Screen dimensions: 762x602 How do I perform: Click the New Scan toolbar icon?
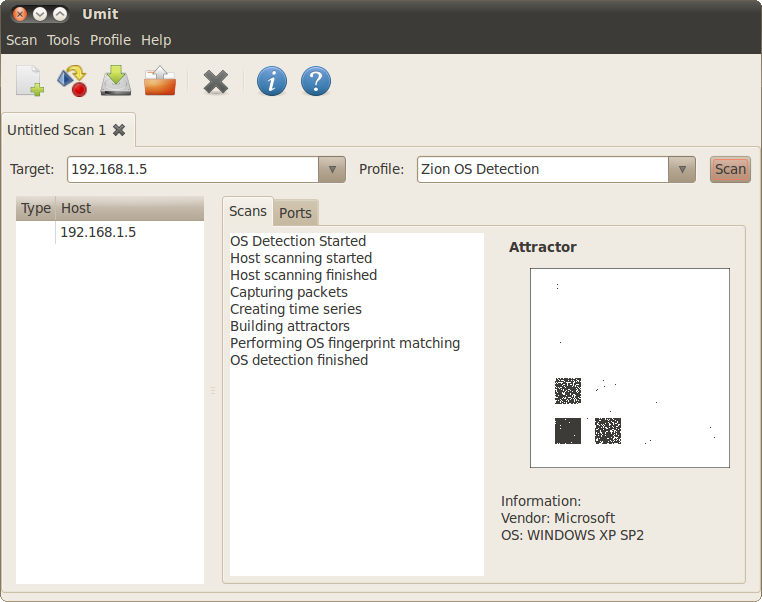(x=30, y=81)
